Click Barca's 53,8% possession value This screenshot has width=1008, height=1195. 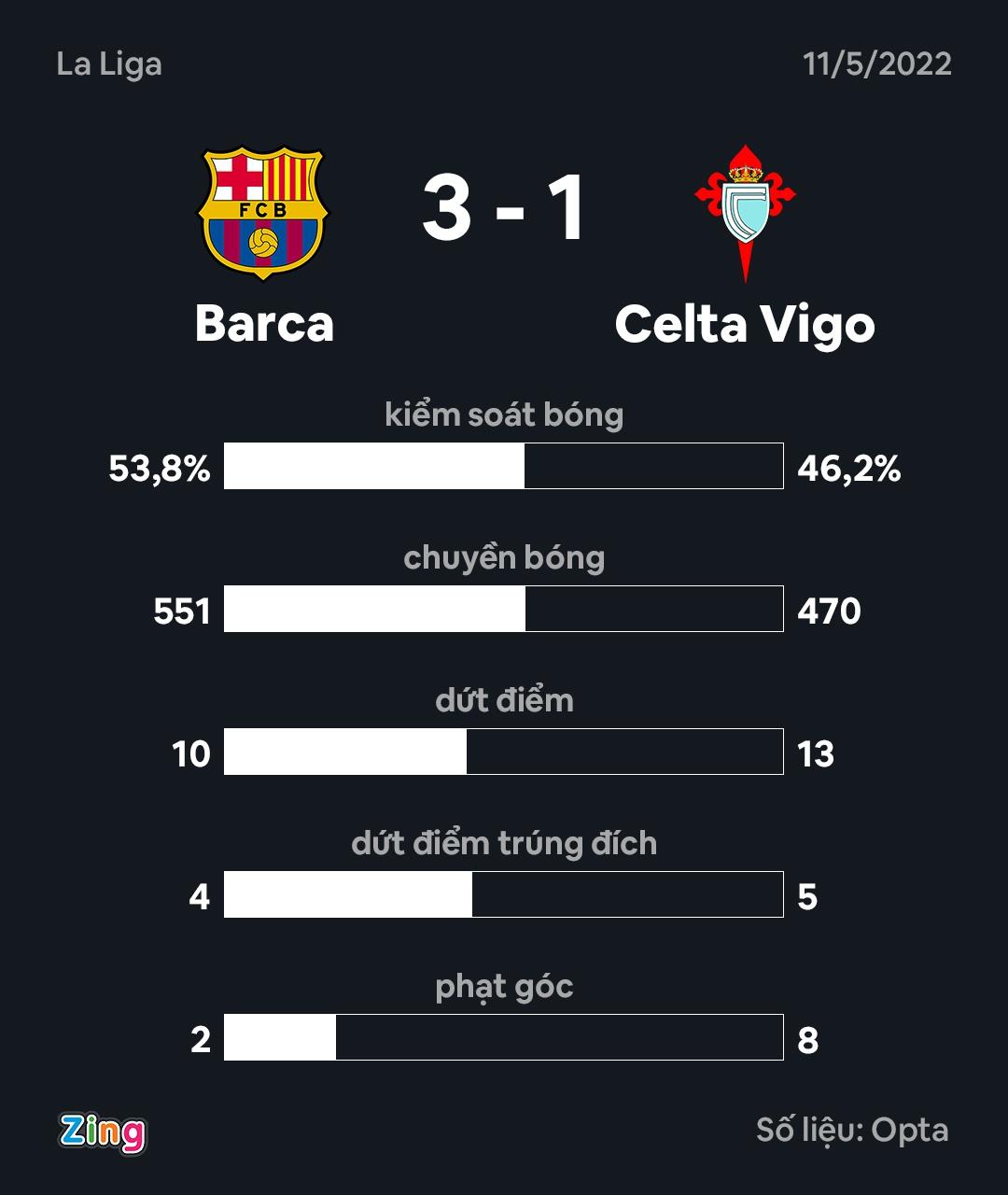160,469
